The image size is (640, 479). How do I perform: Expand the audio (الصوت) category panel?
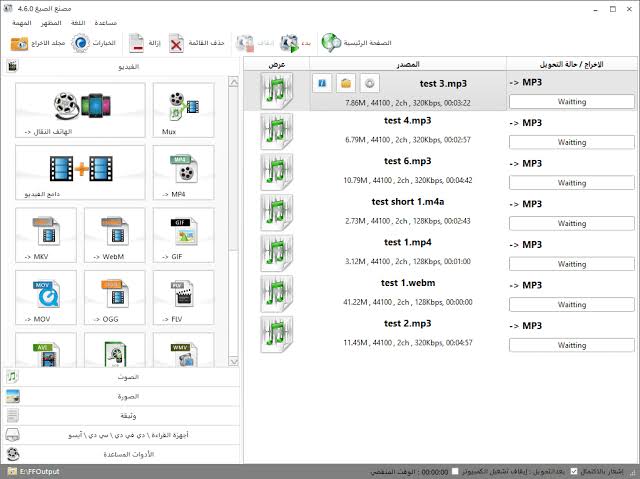(x=122, y=377)
